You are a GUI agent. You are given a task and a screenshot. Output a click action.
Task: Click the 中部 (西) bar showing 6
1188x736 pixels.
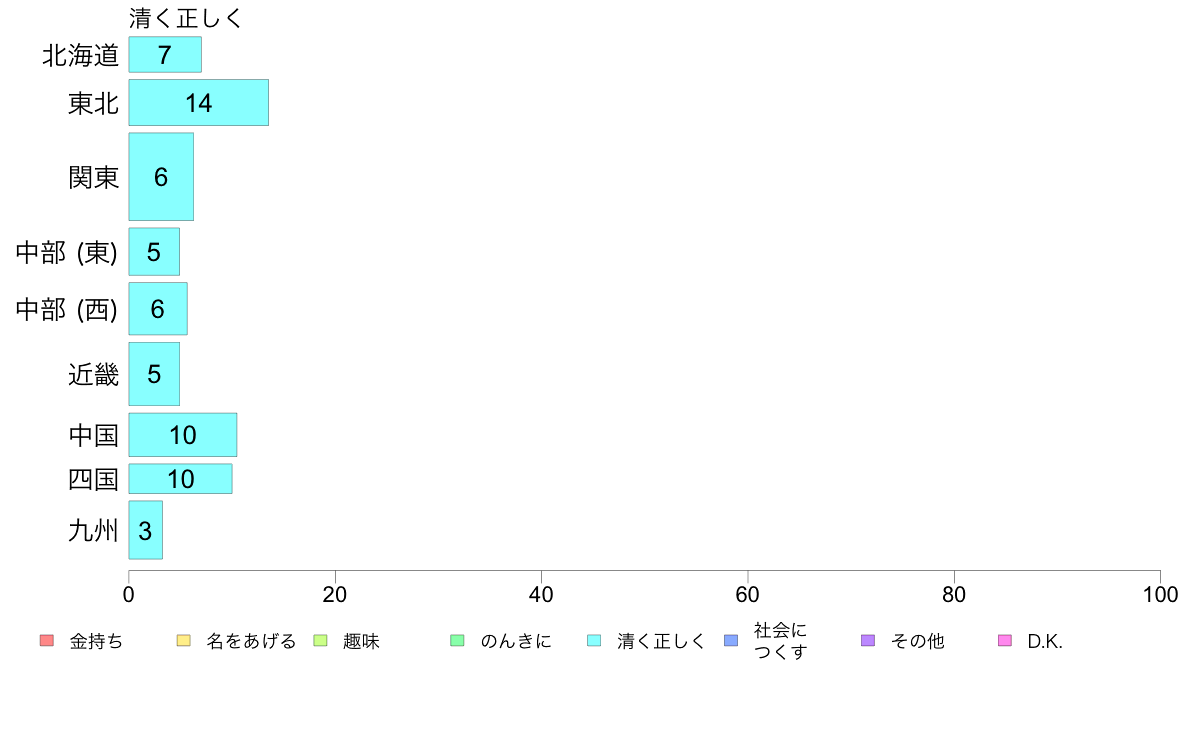coord(158,308)
